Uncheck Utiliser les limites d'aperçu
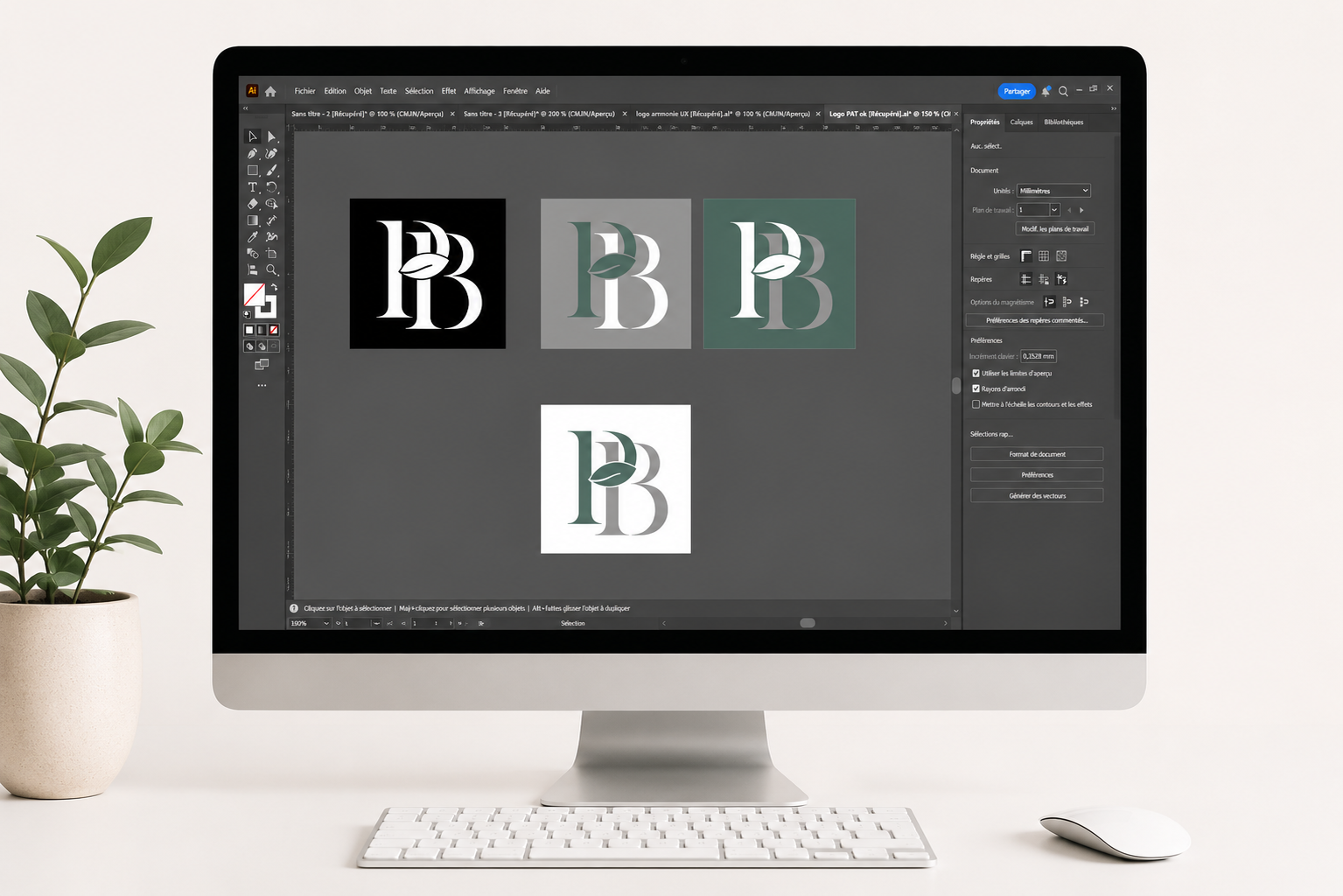The height and width of the screenshot is (896, 1343). pos(976,374)
